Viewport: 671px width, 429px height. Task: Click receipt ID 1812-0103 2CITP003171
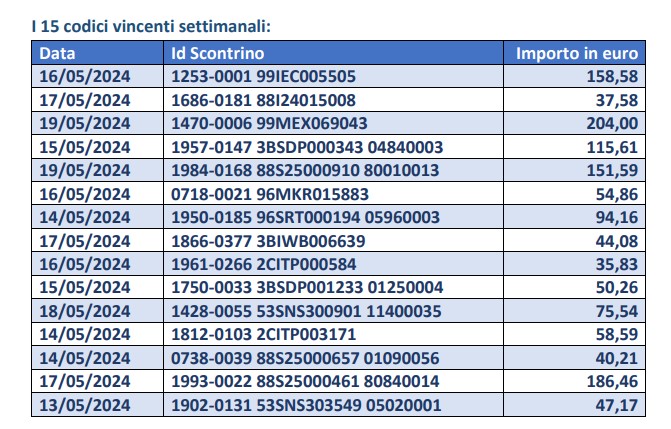coord(264,334)
